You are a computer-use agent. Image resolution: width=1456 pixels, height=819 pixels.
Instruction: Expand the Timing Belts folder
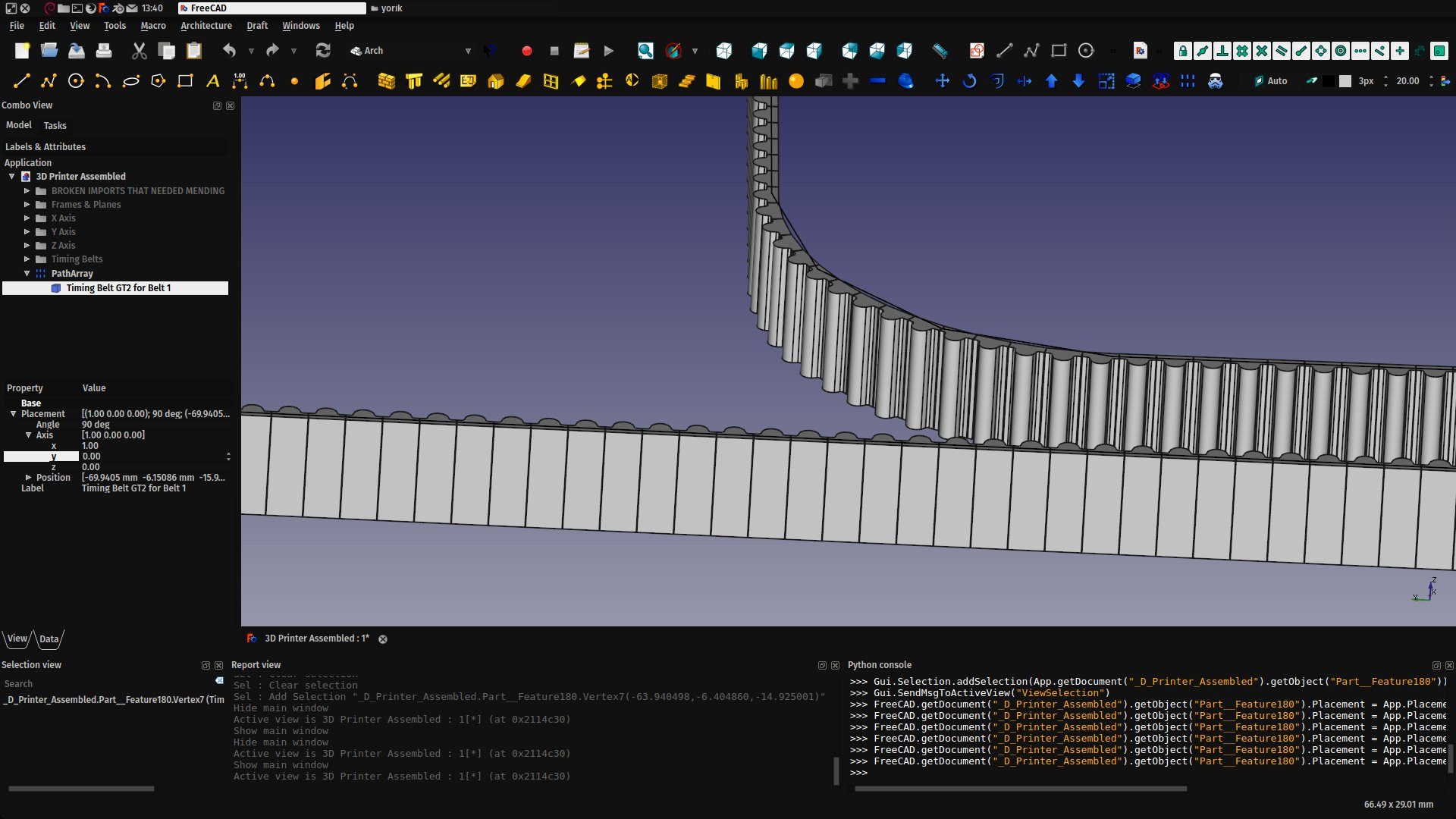point(27,259)
